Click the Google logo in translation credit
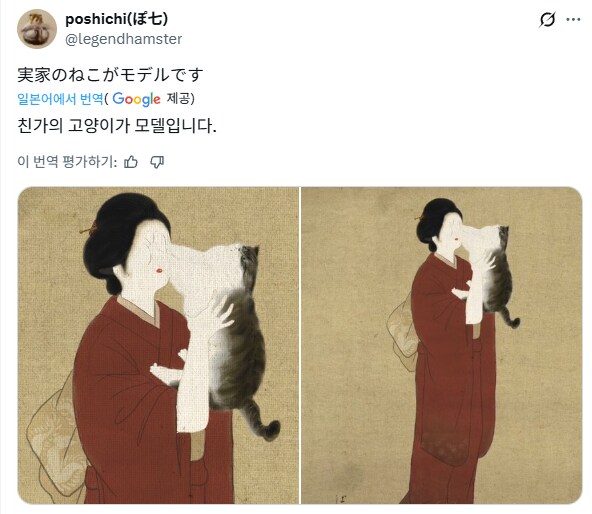Screen dimensions: 592x514 point(136,99)
